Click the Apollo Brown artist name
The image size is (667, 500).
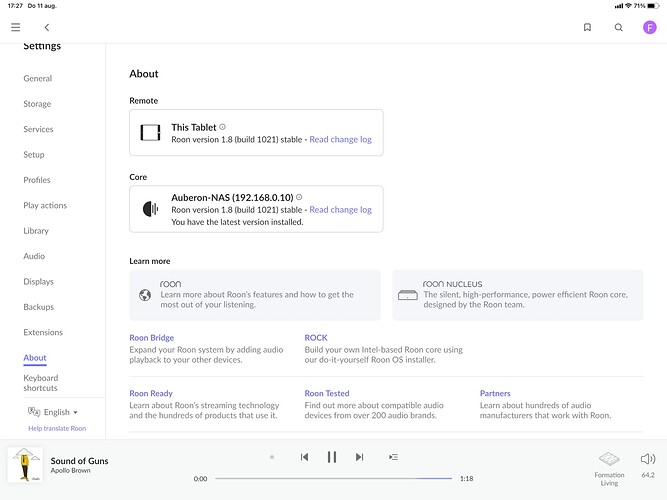70,470
